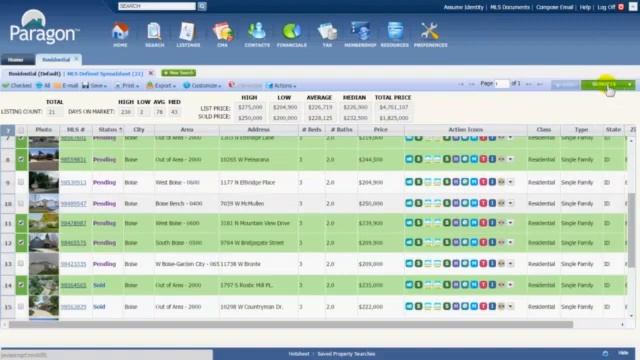Click the first blue action icon in row 11
This screenshot has height=360, width=640.
click(x=409, y=223)
